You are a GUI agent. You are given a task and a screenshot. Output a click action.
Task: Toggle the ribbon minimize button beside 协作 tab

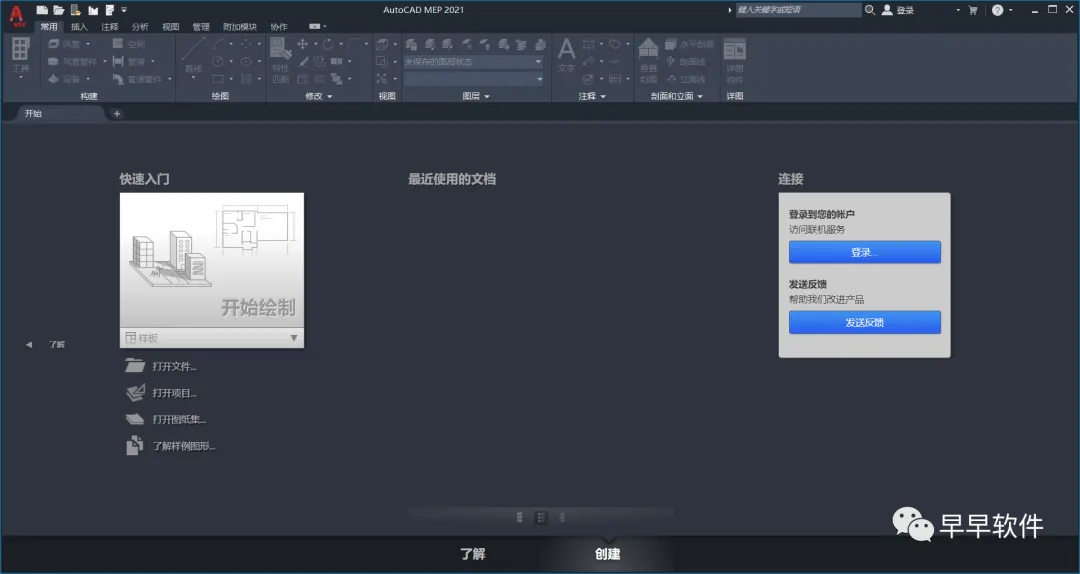316,26
